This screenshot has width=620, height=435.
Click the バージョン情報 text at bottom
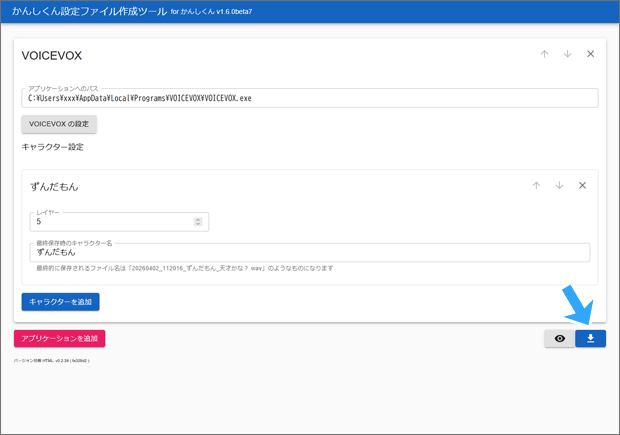52,359
